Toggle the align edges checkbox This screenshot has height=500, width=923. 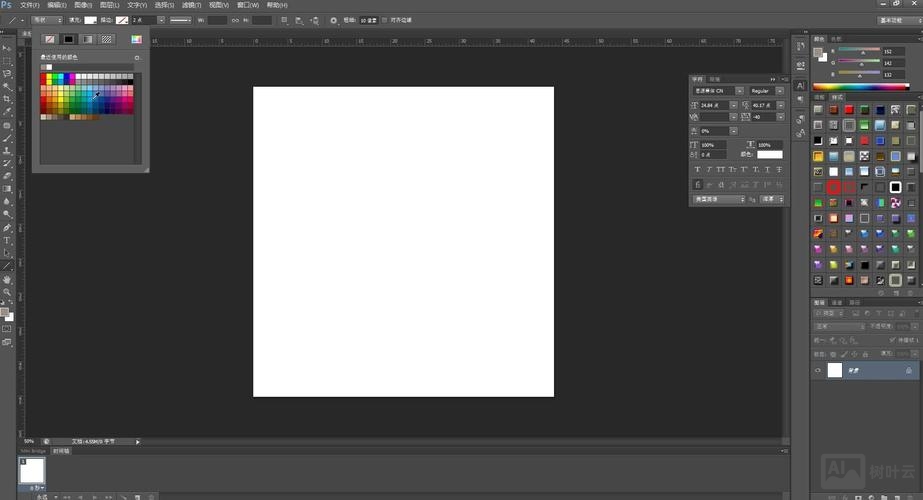385,20
